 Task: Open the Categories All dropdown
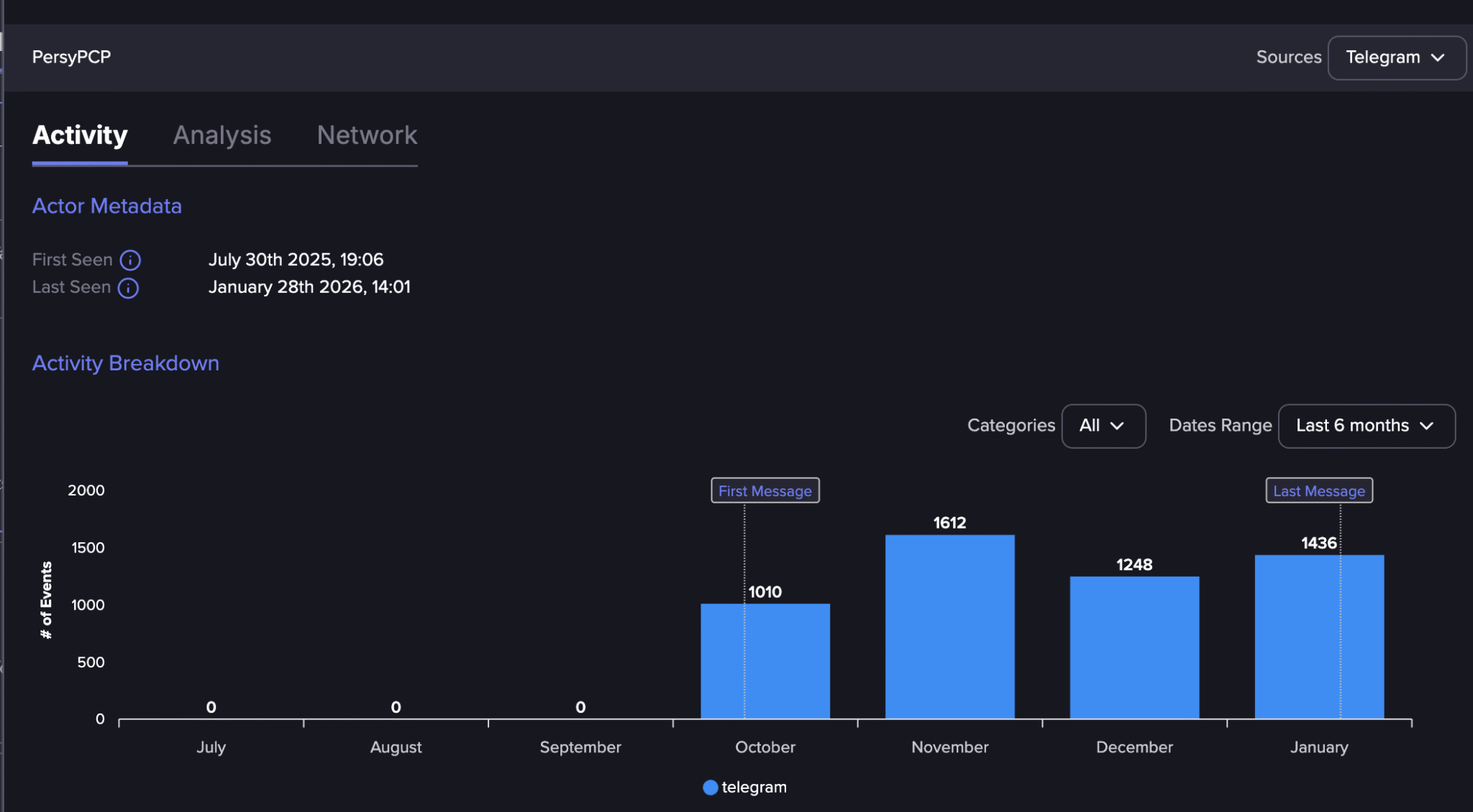click(1103, 426)
